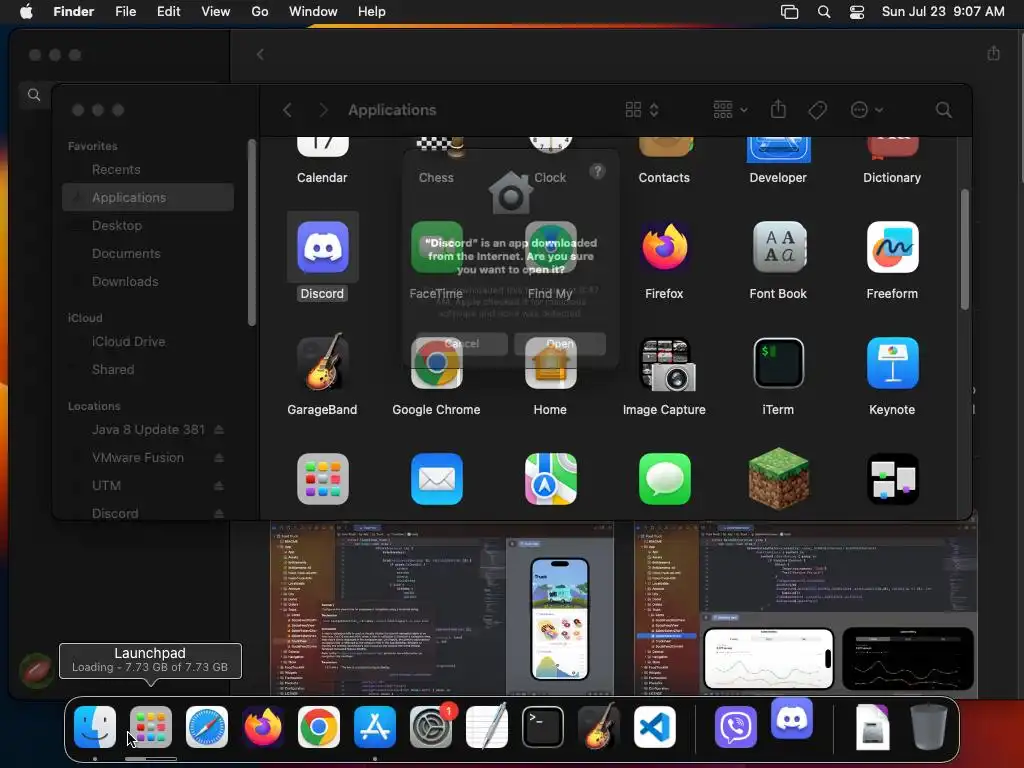Open the Window menu
Screen dimensions: 1024x768
click(313, 12)
